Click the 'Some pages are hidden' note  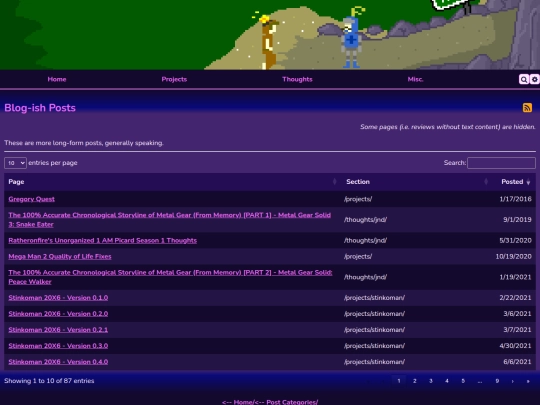448,127
